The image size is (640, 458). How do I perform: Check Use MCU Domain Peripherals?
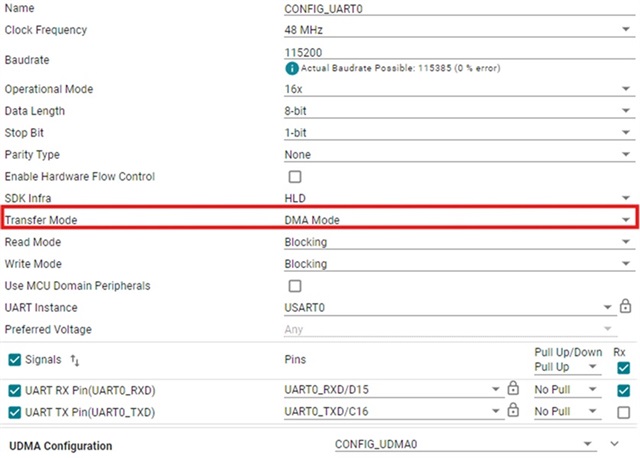click(x=295, y=286)
